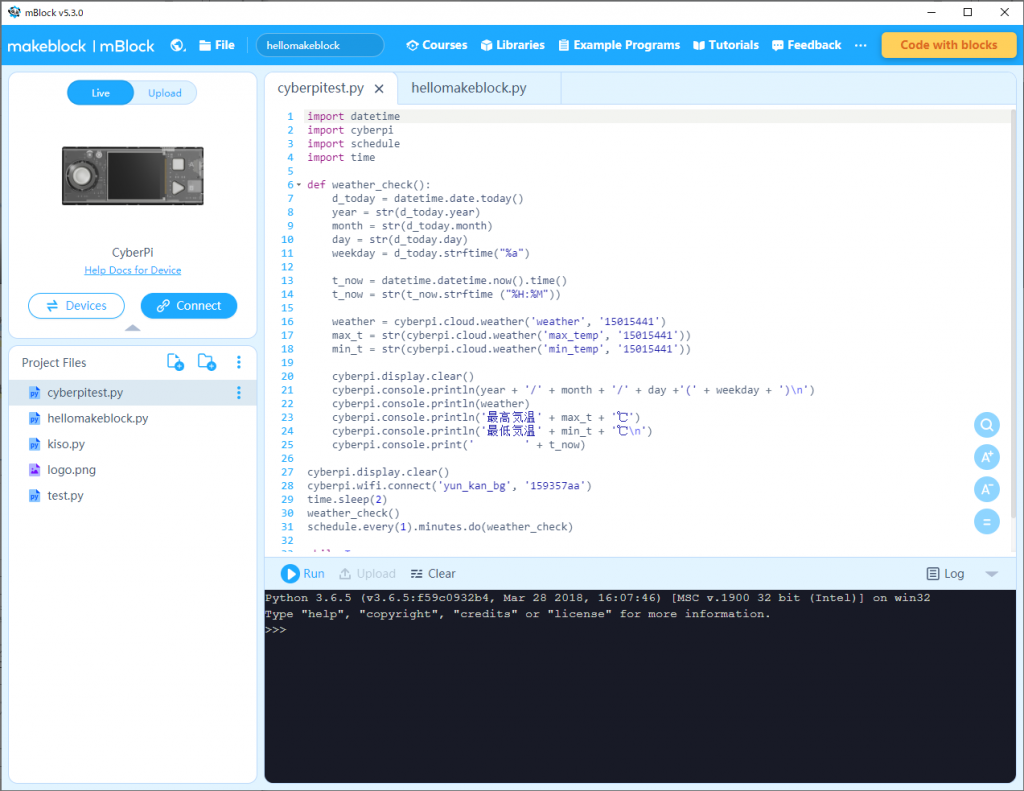Place cursor on line 1 import datetime
The image size is (1024, 791).
353,116
